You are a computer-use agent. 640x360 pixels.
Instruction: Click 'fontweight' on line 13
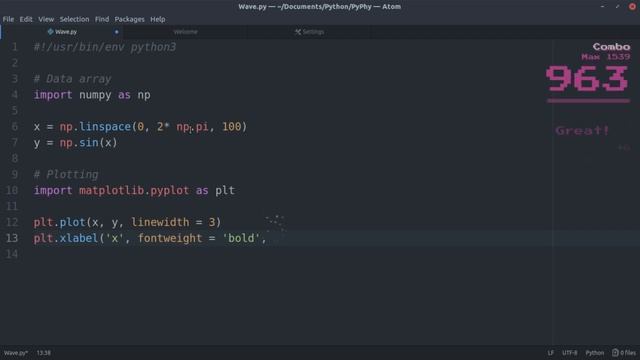point(170,238)
